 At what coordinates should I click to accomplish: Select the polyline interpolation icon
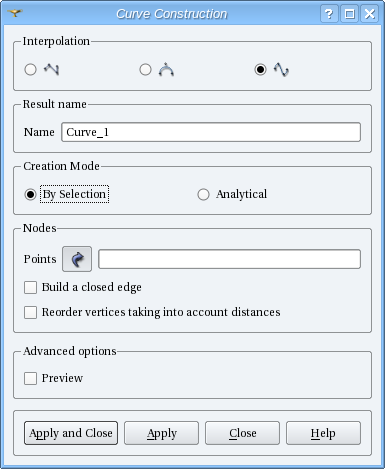pos(51,69)
